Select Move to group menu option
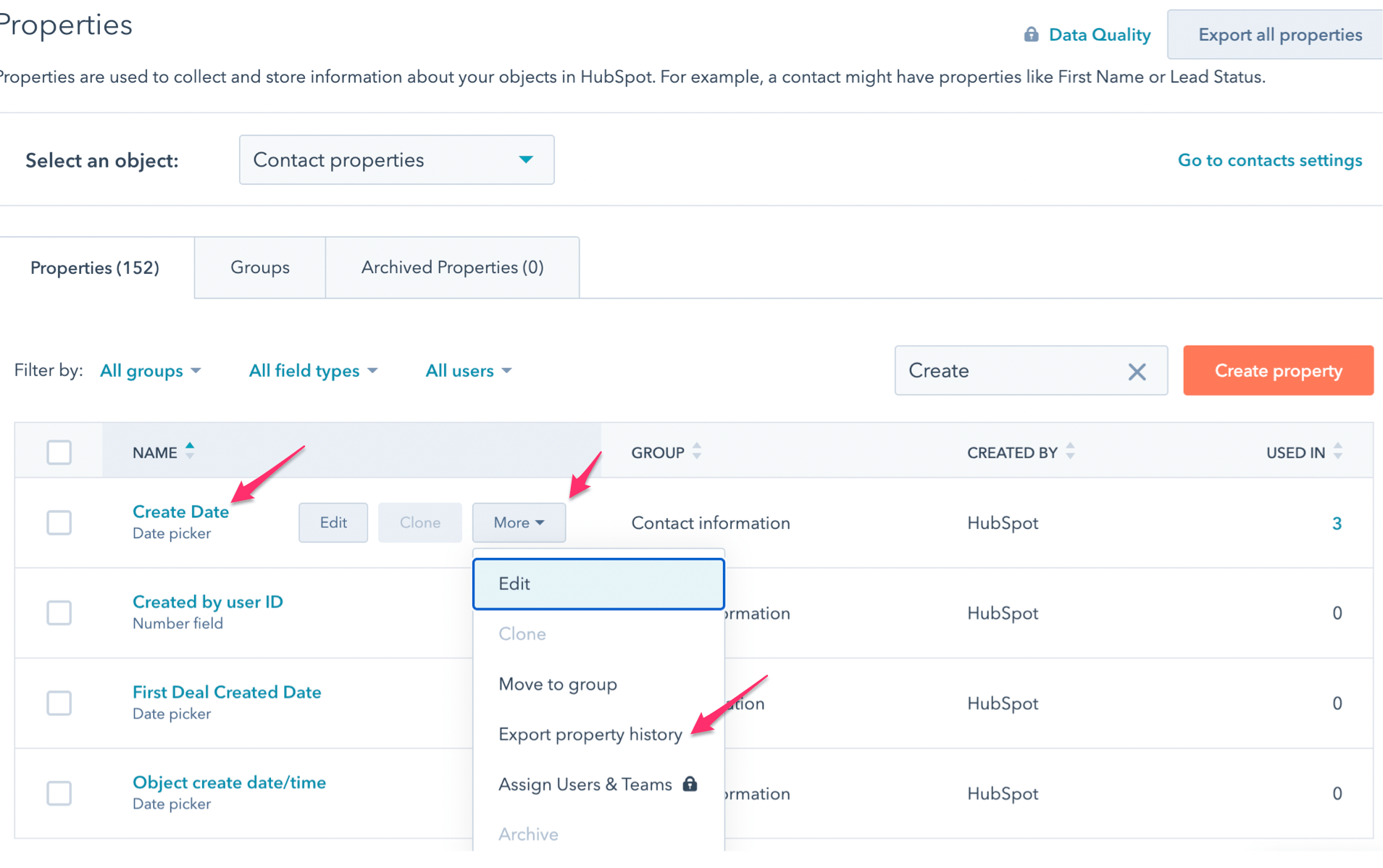The height and width of the screenshot is (868, 1383). point(558,685)
